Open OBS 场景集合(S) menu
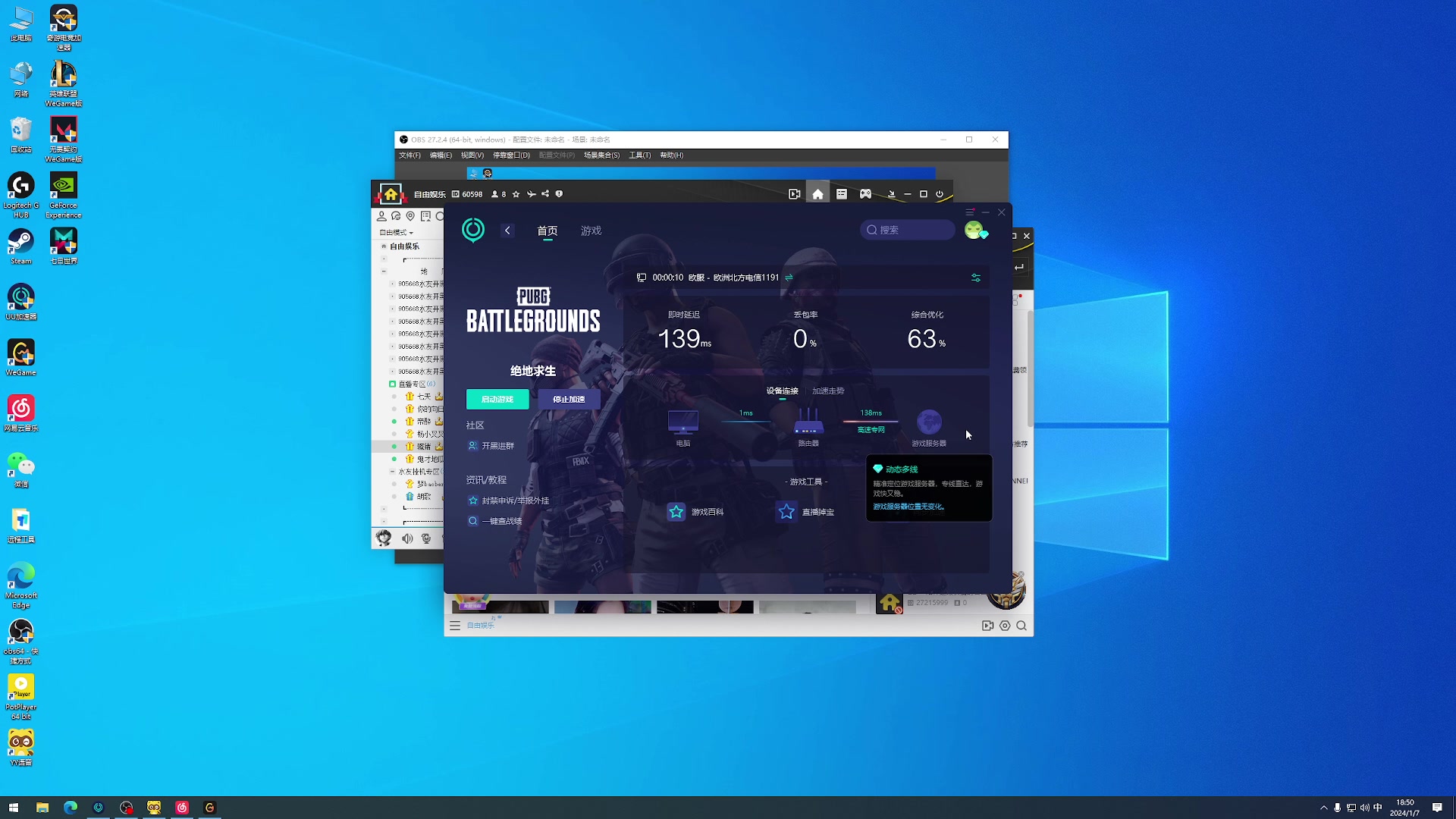This screenshot has width=1456, height=819. pos(602,155)
